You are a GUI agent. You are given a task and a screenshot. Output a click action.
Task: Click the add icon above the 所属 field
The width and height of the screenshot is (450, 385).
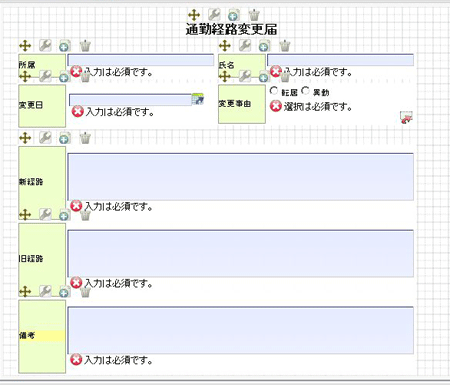pos(65,46)
